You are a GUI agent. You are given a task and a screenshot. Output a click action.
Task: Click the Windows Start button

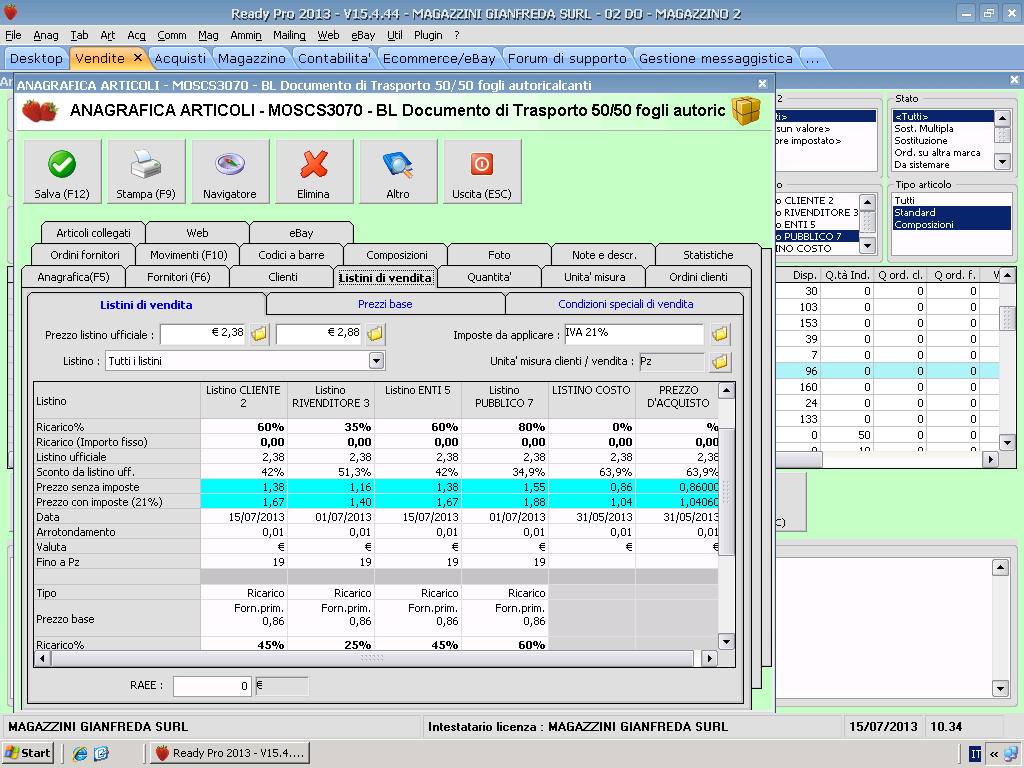click(x=28, y=753)
